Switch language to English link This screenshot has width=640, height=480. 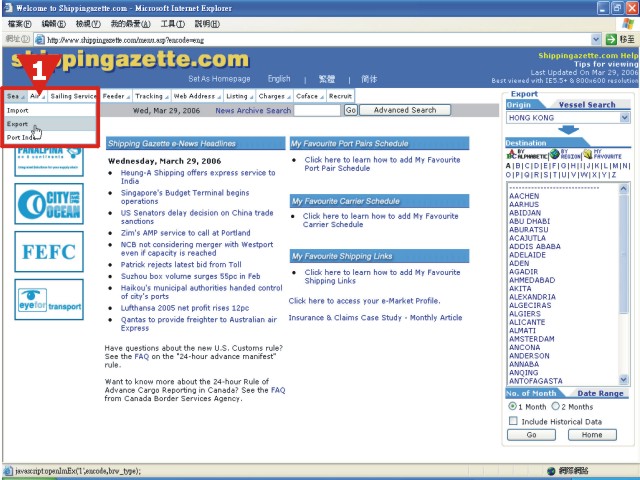pyautogui.click(x=279, y=79)
